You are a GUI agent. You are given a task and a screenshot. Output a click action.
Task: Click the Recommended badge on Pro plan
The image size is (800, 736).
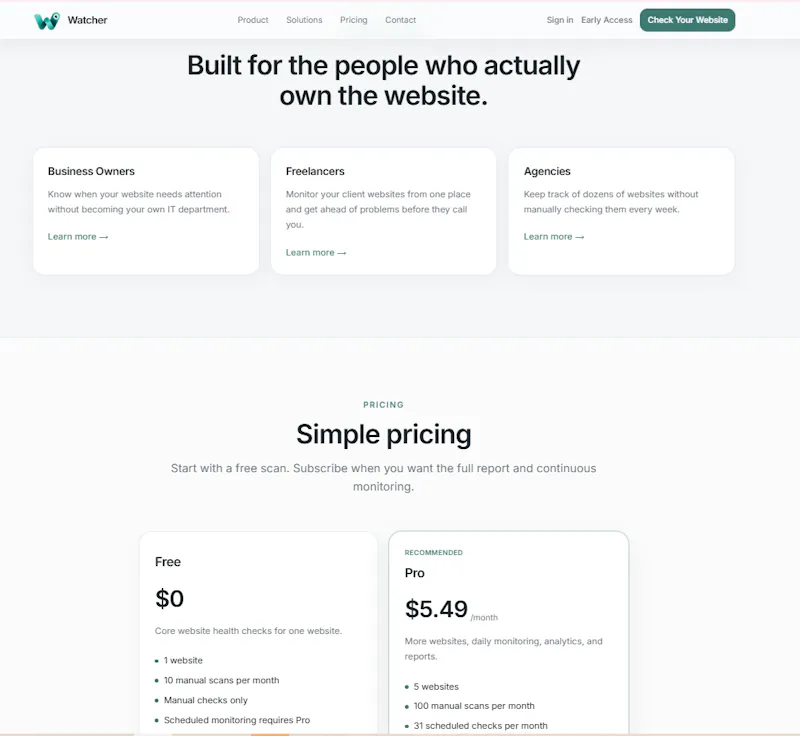pyautogui.click(x=434, y=552)
